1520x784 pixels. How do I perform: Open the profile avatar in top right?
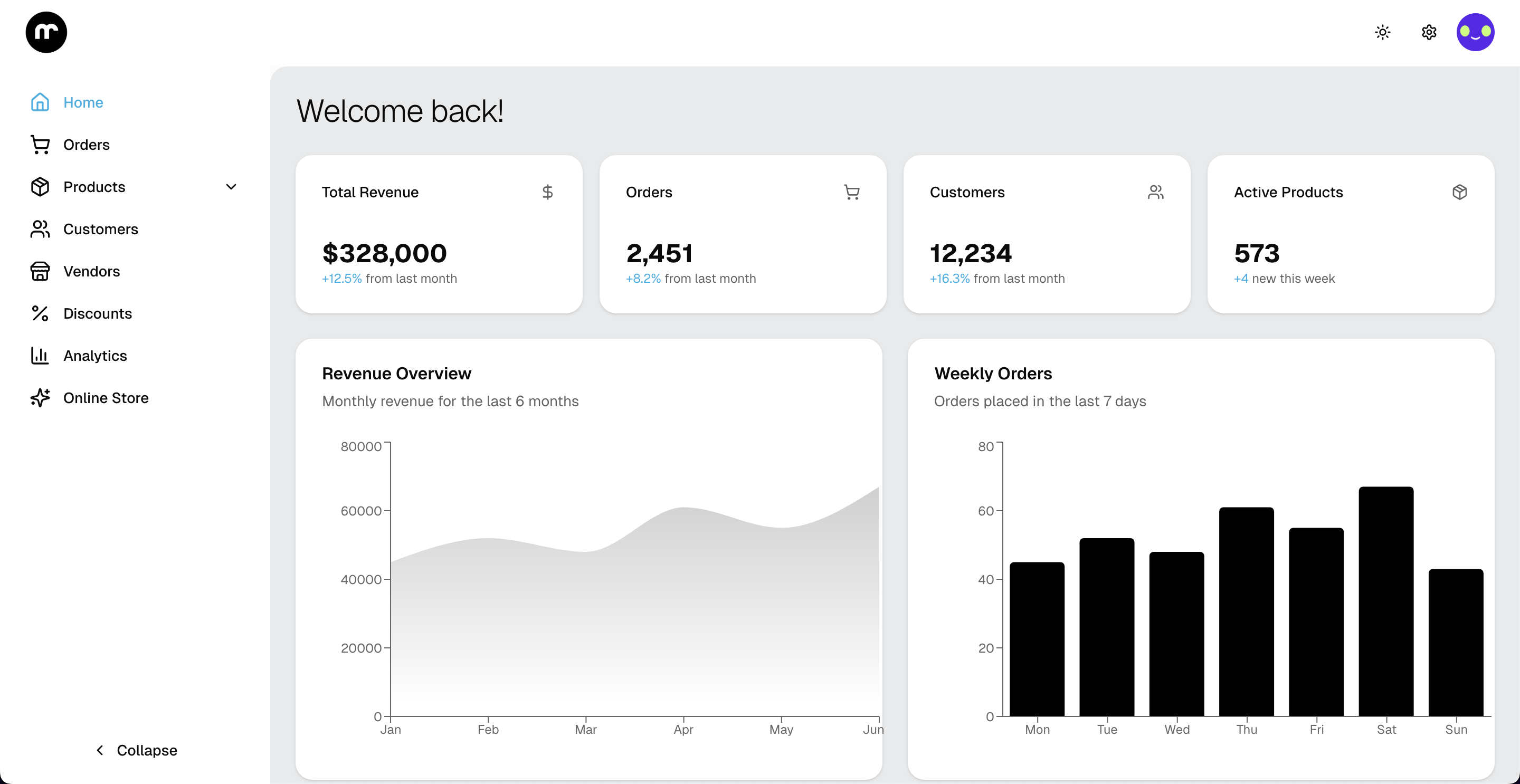point(1476,32)
